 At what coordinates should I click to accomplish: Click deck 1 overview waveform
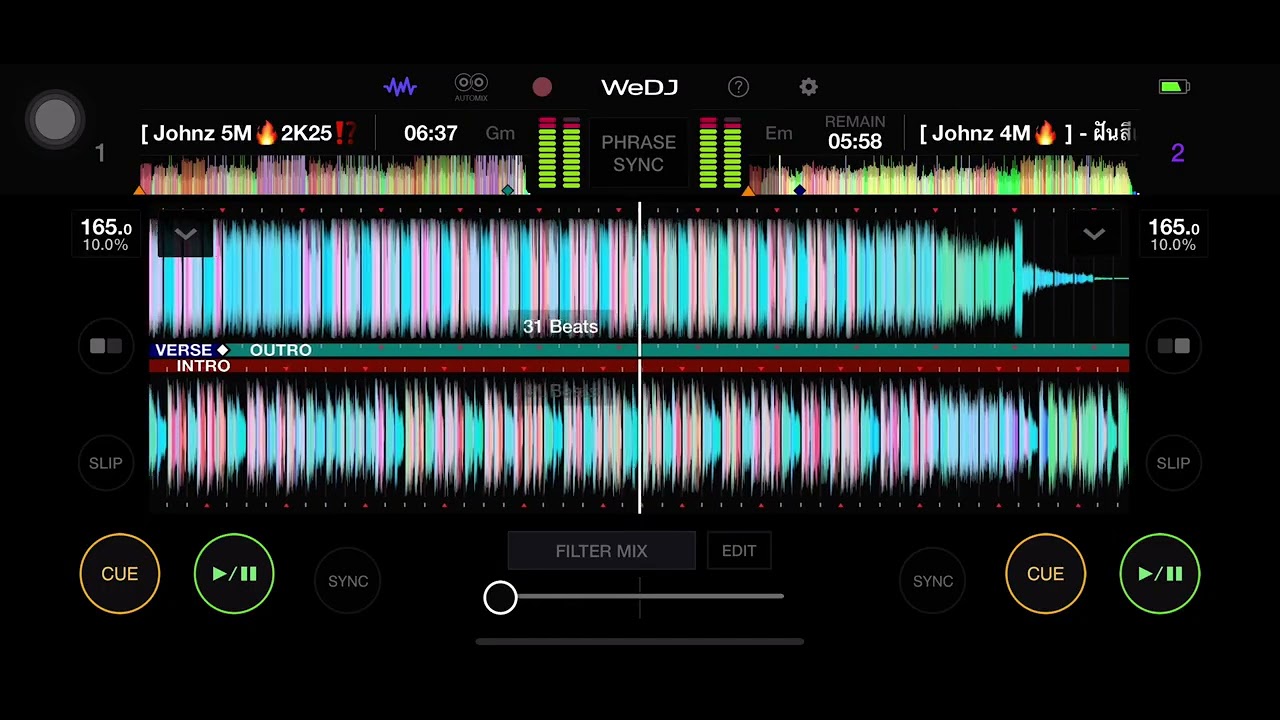click(x=334, y=174)
